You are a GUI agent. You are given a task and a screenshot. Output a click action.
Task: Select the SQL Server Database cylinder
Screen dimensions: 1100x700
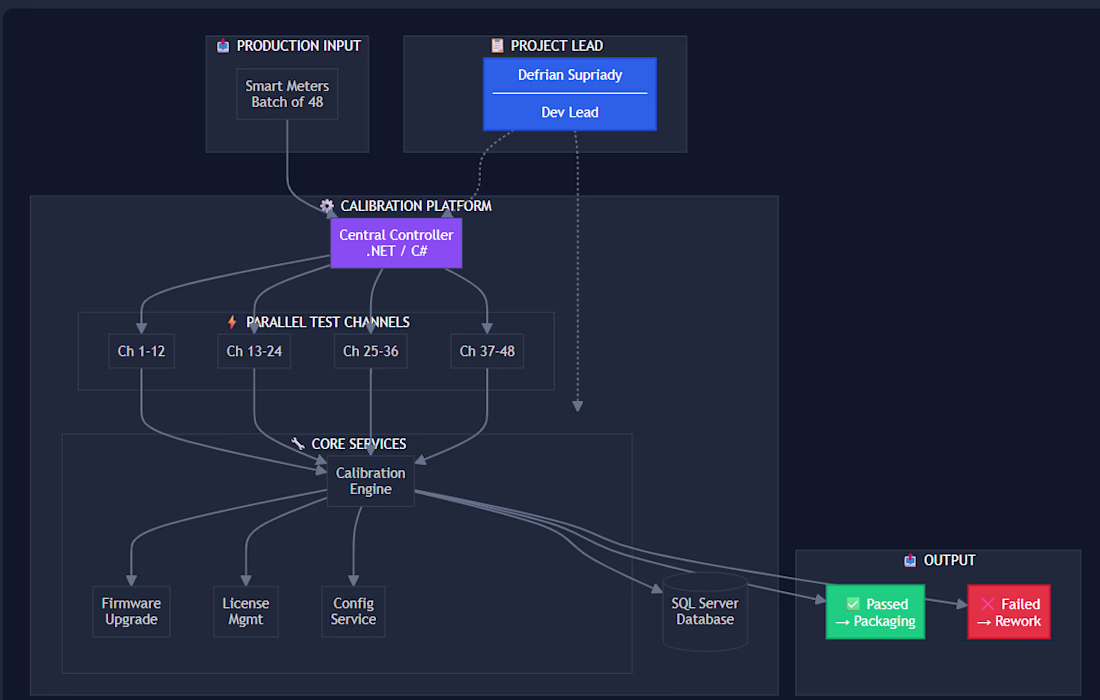[x=705, y=612]
